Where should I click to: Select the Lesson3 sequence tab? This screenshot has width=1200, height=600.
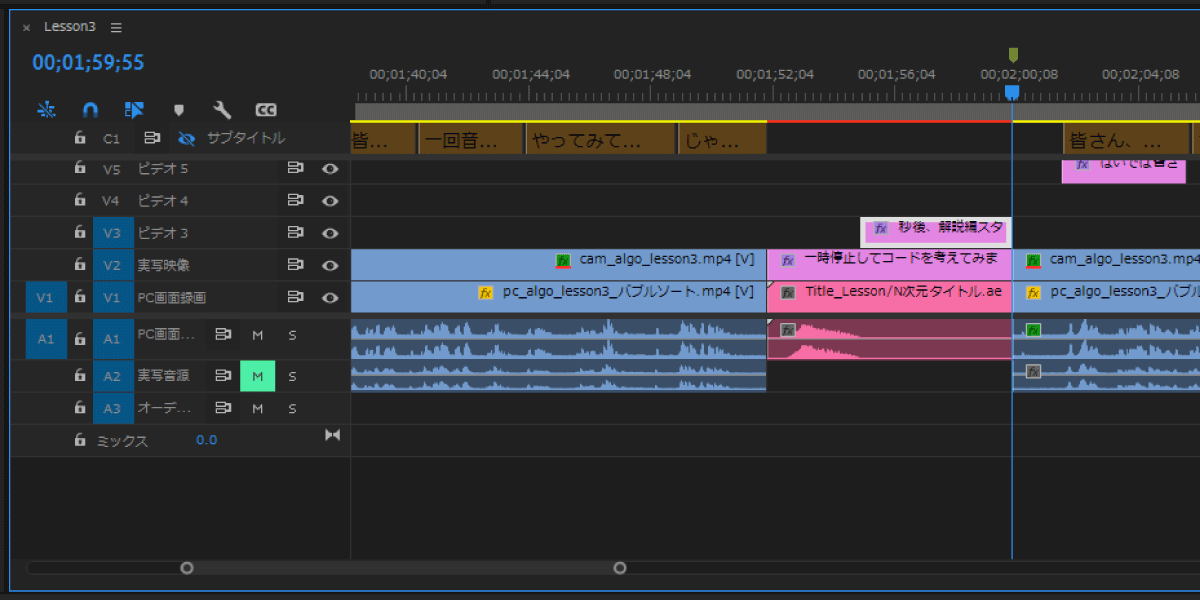click(x=69, y=27)
